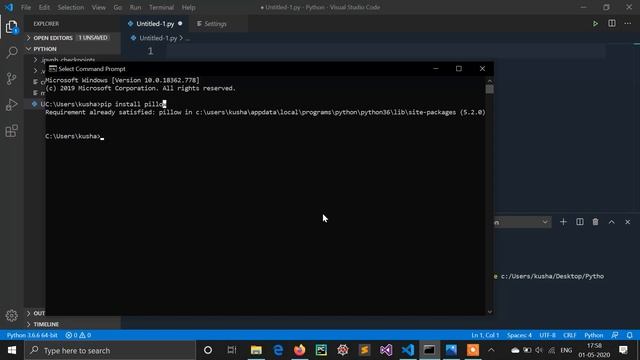Show hidden system tray icons
Screen dimensions: 640x360
491,350
